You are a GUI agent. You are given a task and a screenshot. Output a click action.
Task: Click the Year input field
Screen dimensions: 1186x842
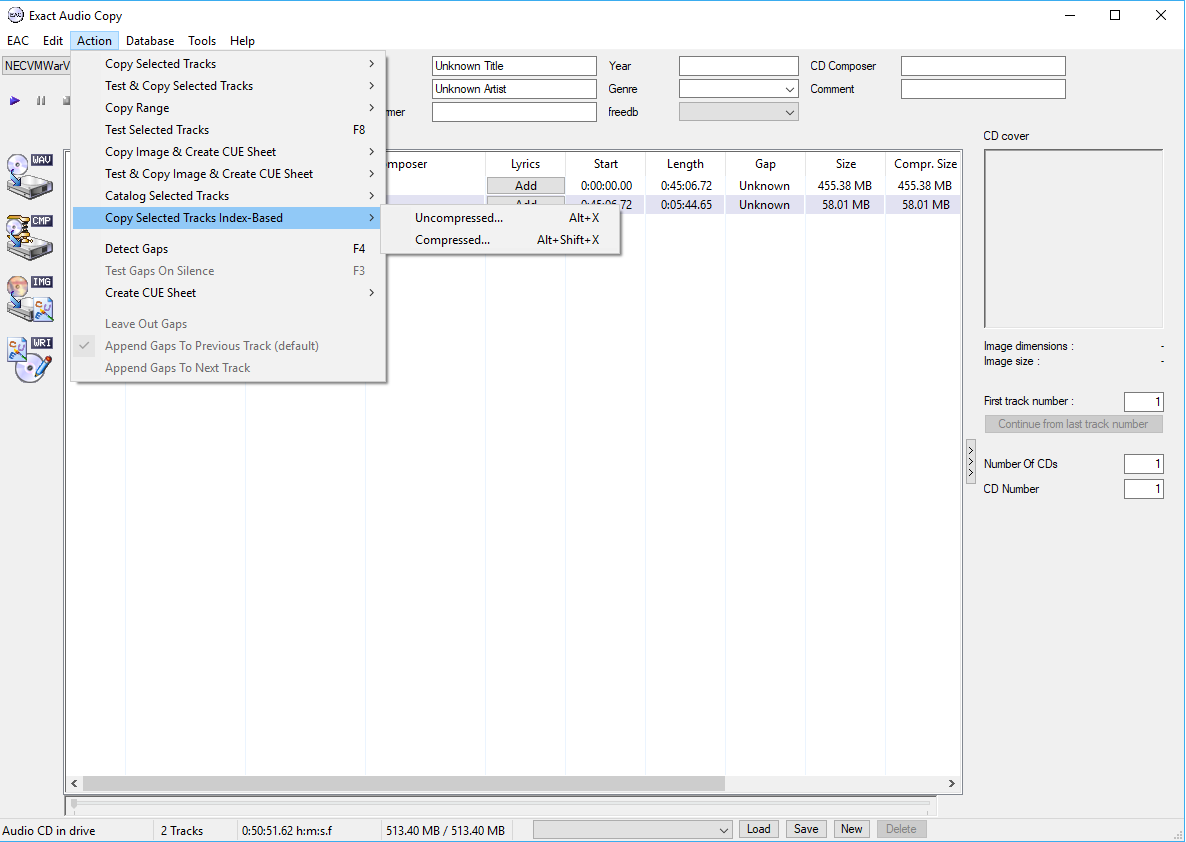coord(738,66)
